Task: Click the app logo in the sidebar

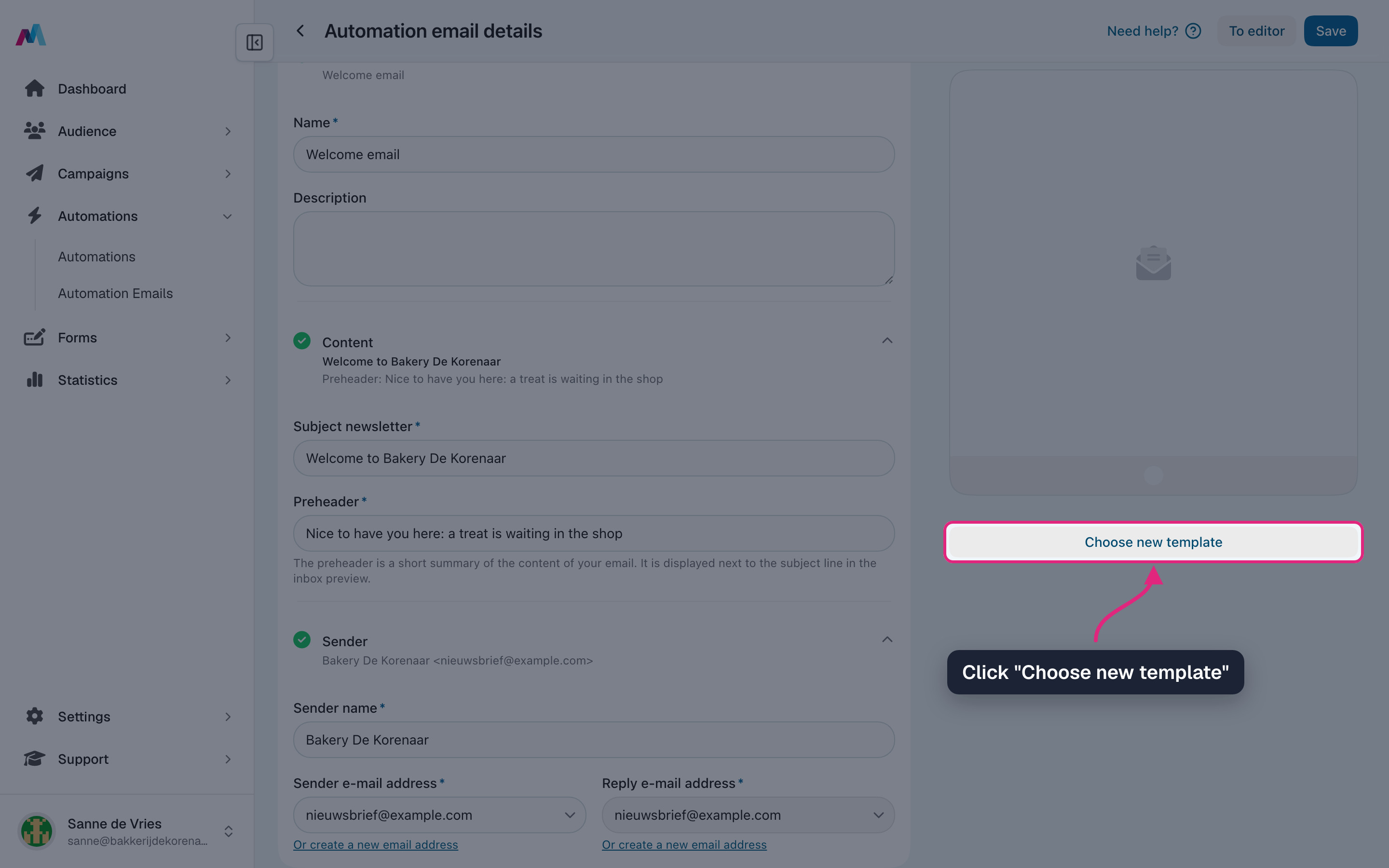Action: click(x=31, y=35)
